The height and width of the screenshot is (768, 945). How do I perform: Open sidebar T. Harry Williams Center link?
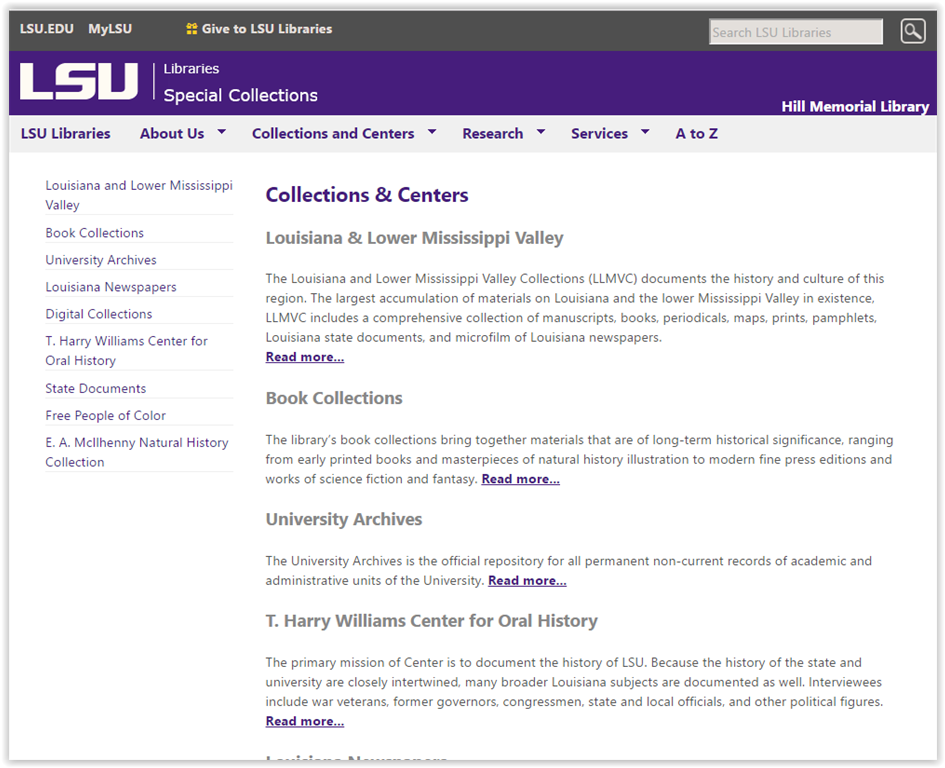coord(127,350)
